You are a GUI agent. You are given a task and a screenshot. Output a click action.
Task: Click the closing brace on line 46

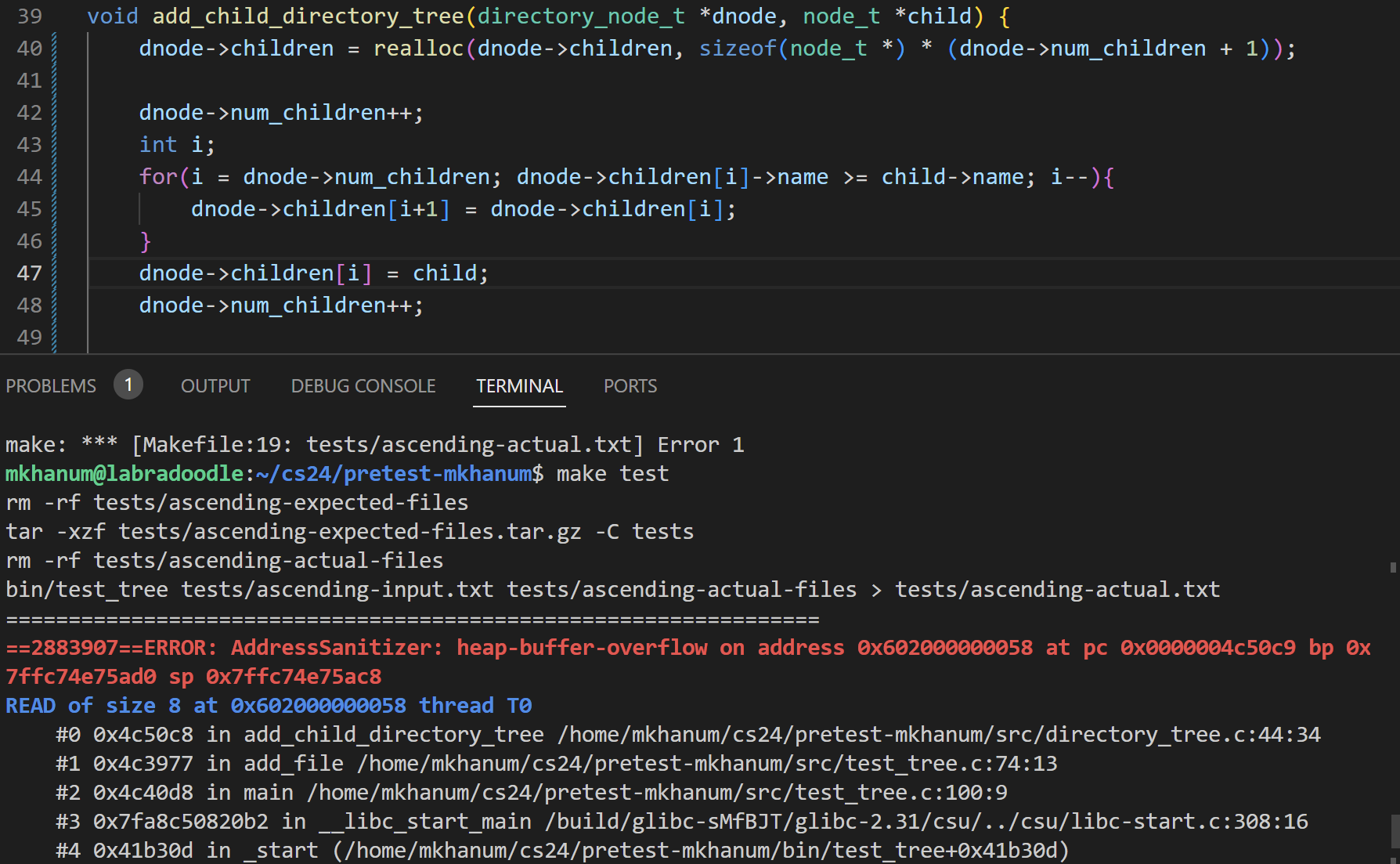coord(145,241)
